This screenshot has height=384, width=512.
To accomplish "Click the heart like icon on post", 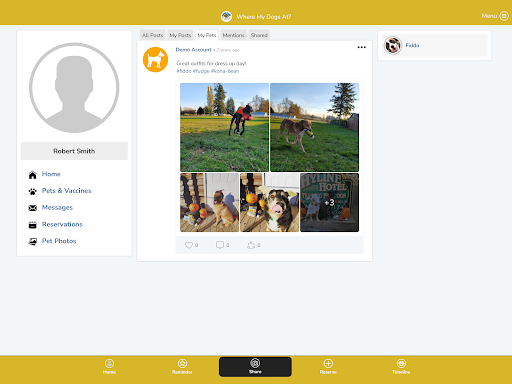I will (189, 245).
